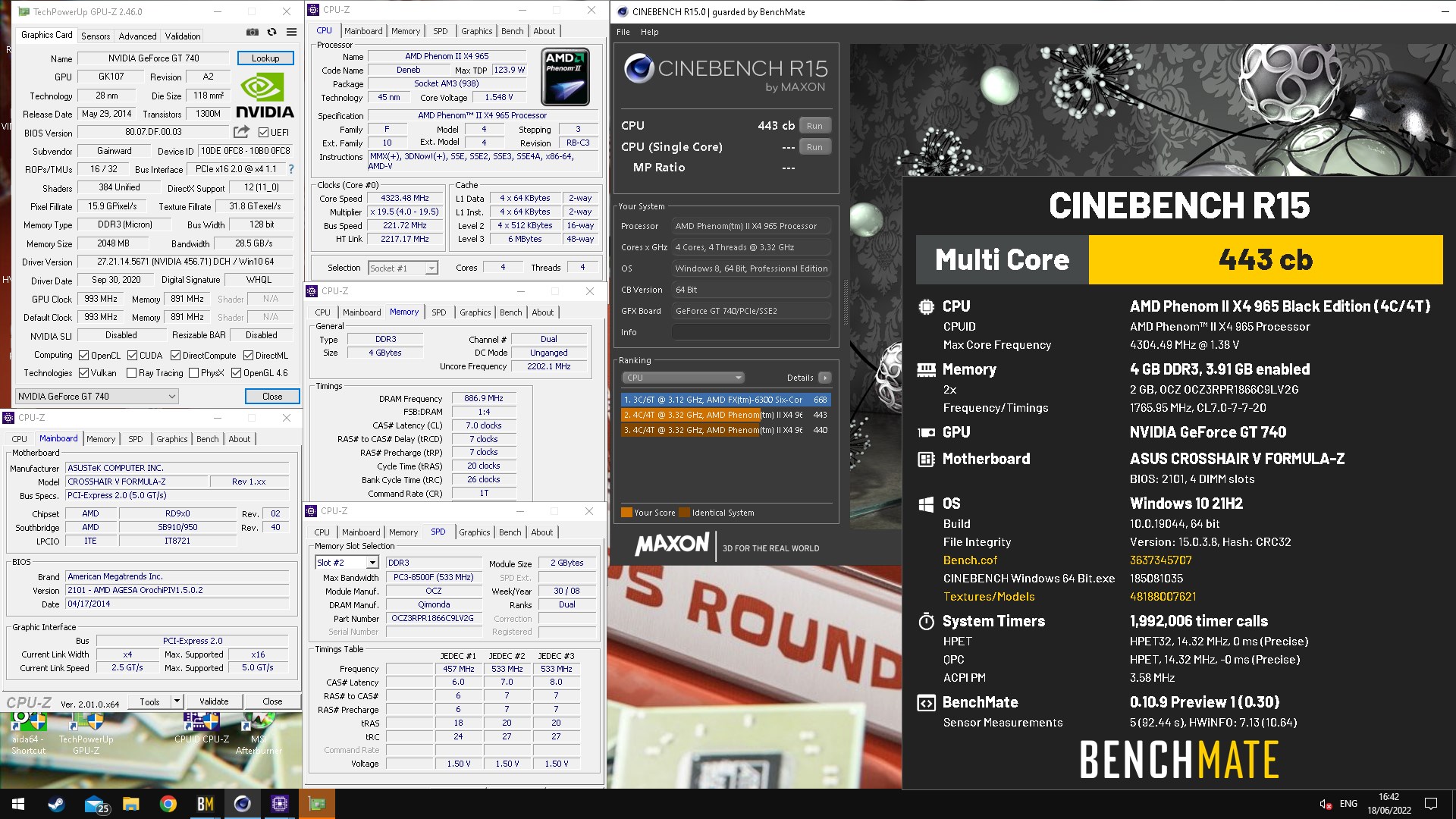The height and width of the screenshot is (819, 1456).
Task: Click the System Timers clock icon
Action: pyautogui.click(x=926, y=622)
